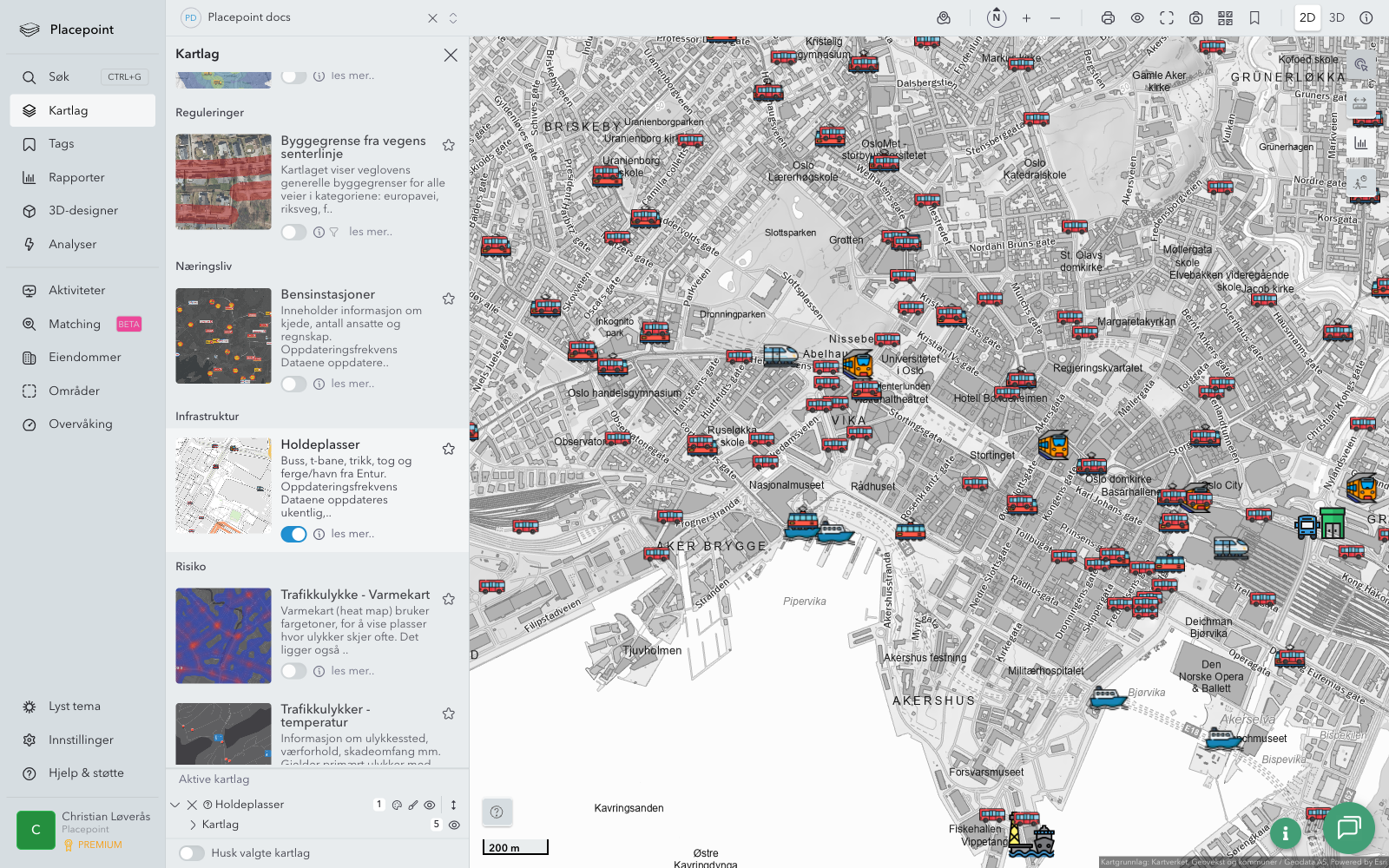Open the color palette for Holdeplasser

coord(397,805)
